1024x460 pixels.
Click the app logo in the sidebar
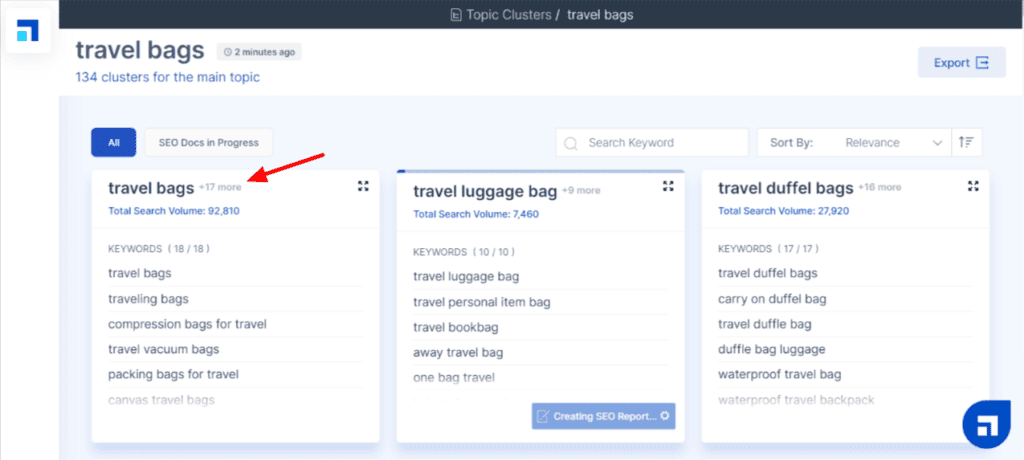pyautogui.click(x=28, y=29)
